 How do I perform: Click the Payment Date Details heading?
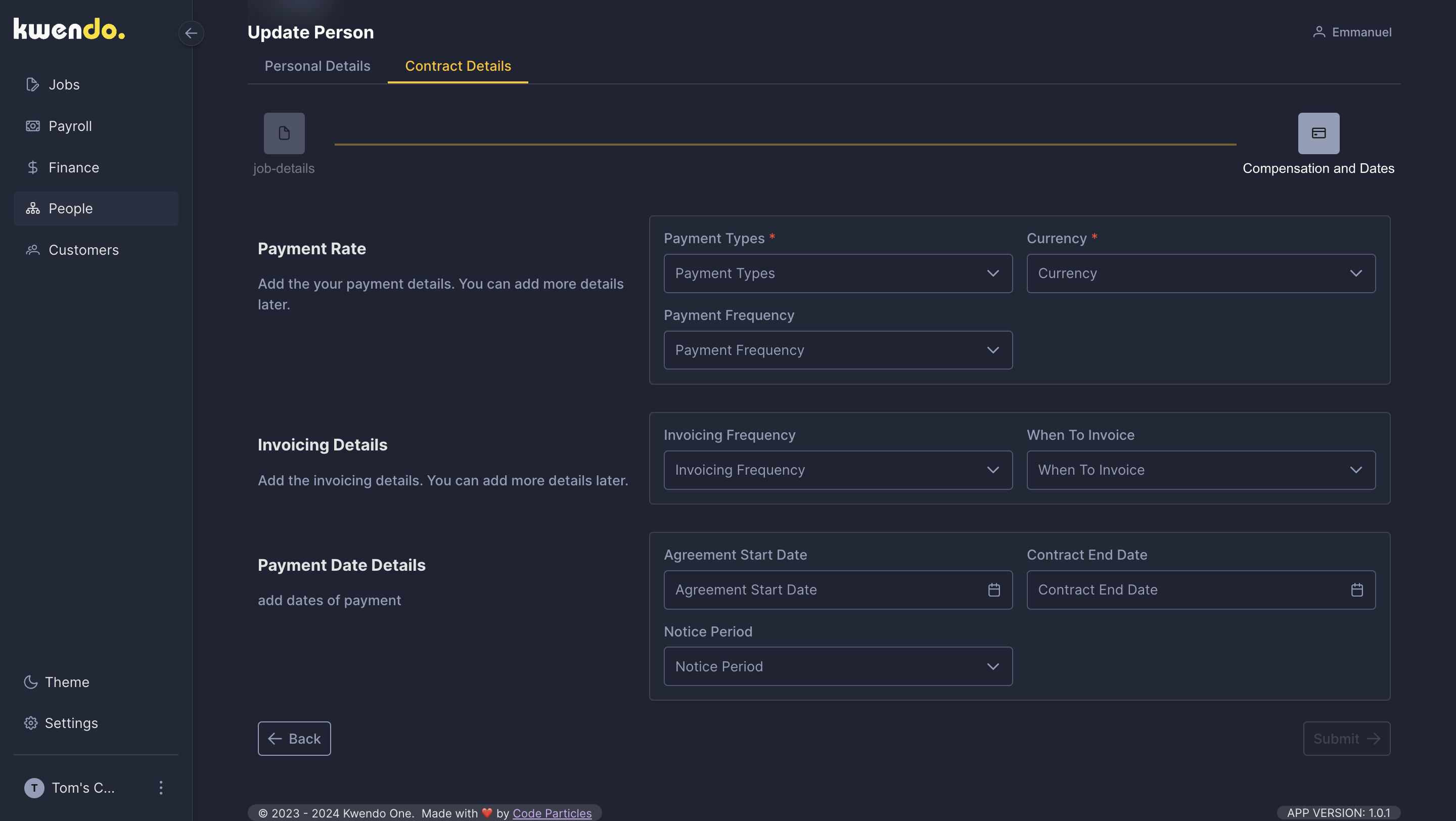tap(342, 565)
